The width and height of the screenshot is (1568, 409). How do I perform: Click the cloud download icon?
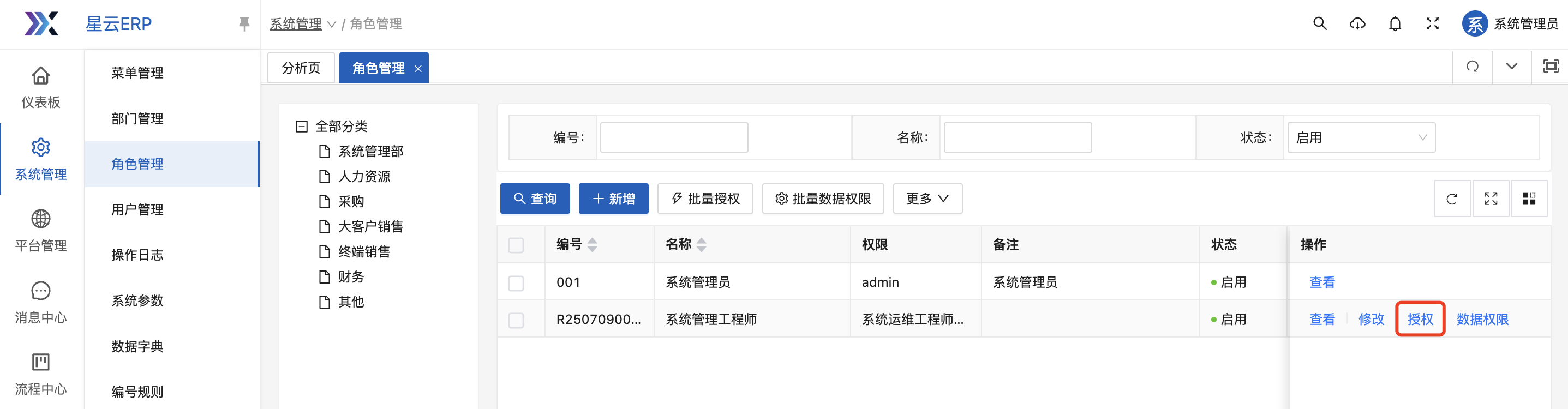(x=1357, y=24)
